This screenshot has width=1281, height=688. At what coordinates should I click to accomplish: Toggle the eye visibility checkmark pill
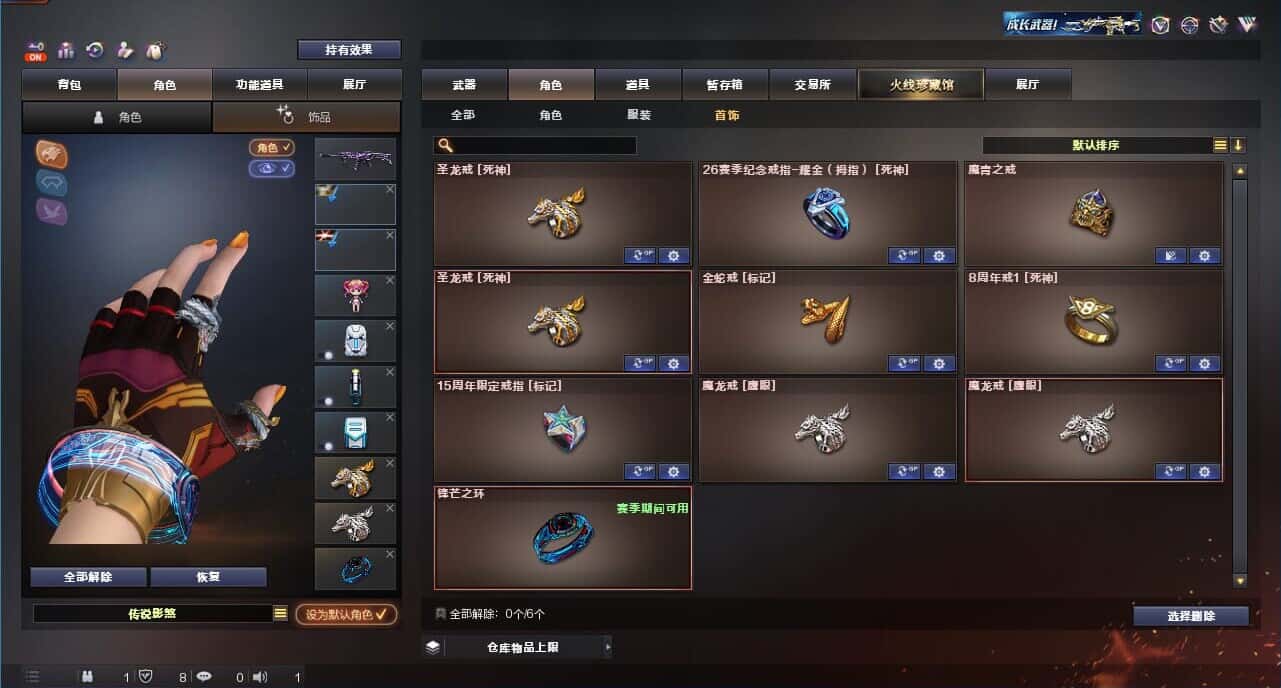pyautogui.click(x=272, y=168)
